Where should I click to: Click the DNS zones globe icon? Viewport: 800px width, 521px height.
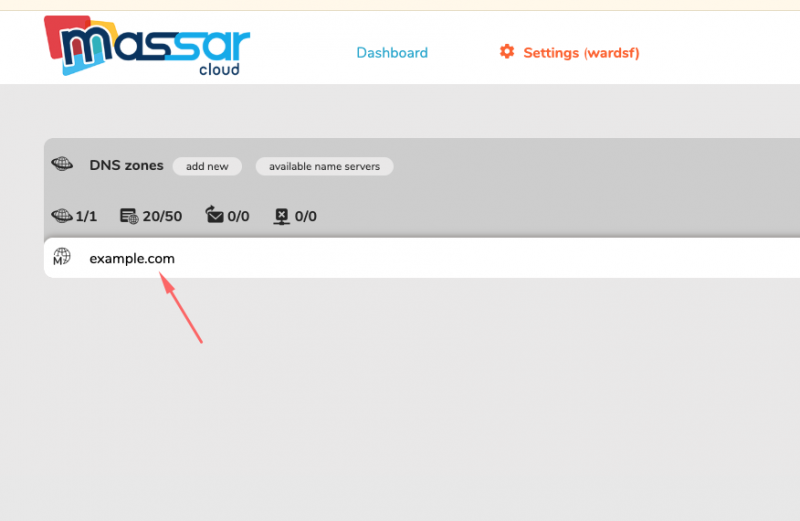62,164
